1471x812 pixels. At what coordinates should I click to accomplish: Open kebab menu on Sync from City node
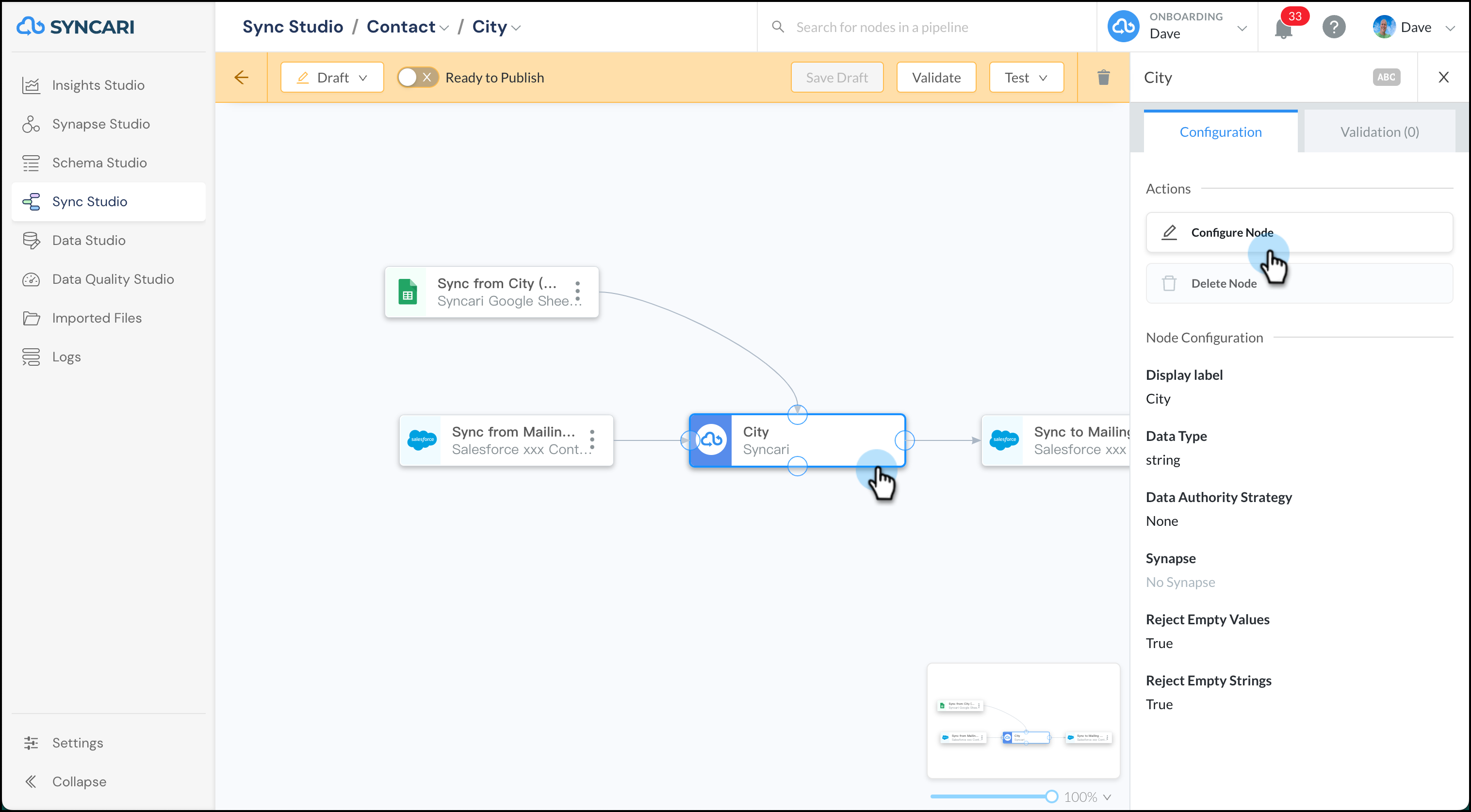578,291
